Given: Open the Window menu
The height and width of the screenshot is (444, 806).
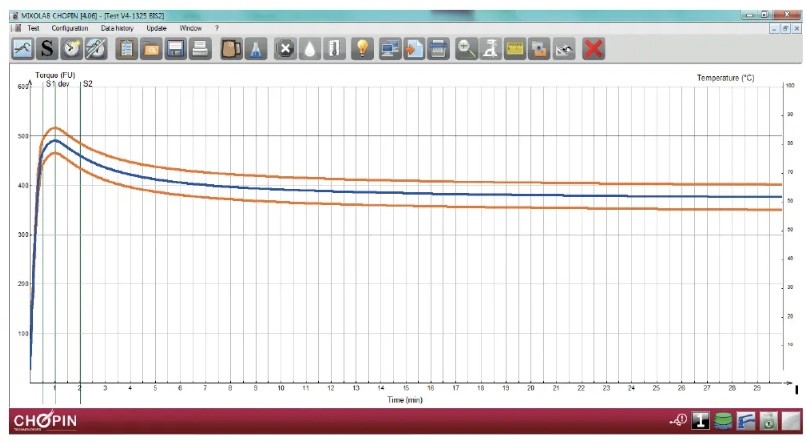Looking at the screenshot, I should [x=190, y=28].
